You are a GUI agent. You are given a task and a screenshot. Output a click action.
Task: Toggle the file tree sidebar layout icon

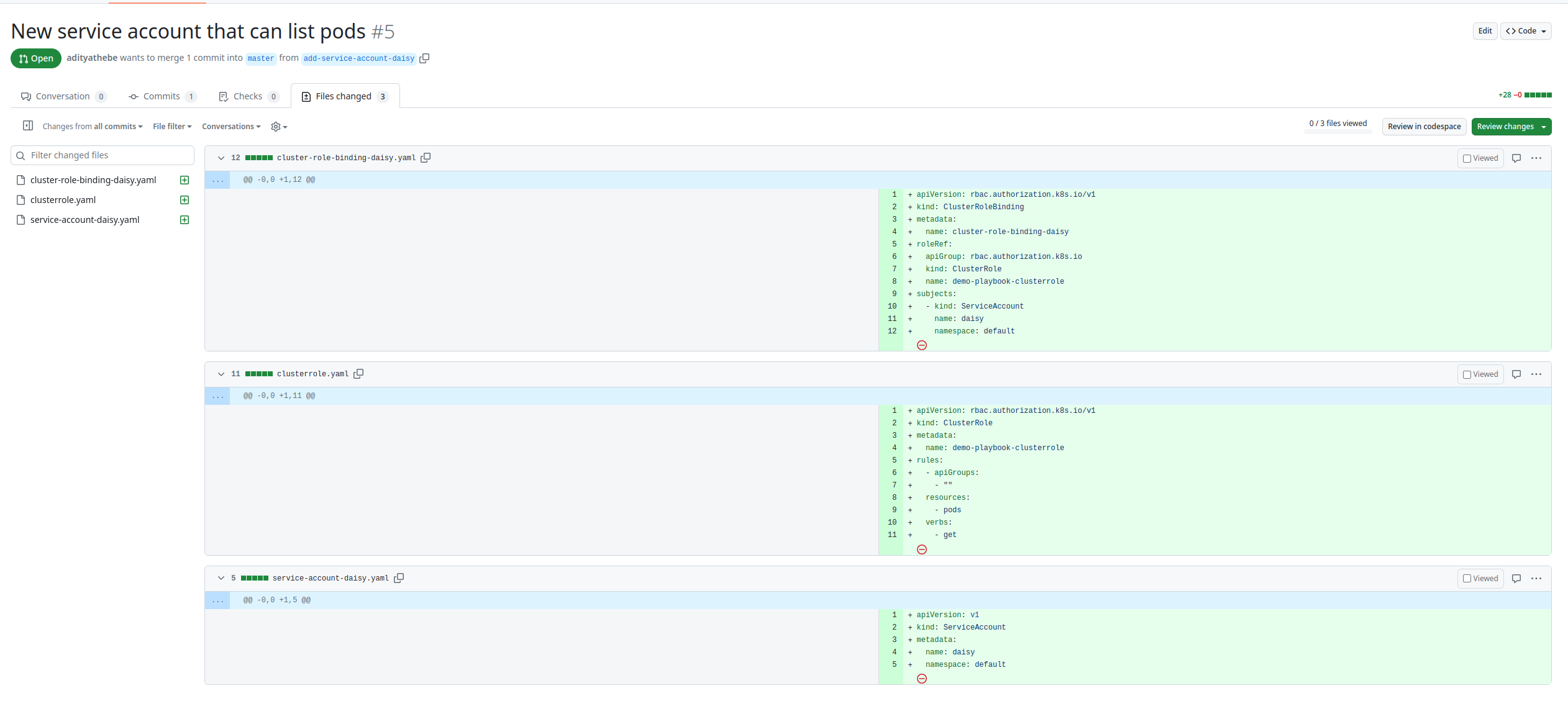(28, 125)
